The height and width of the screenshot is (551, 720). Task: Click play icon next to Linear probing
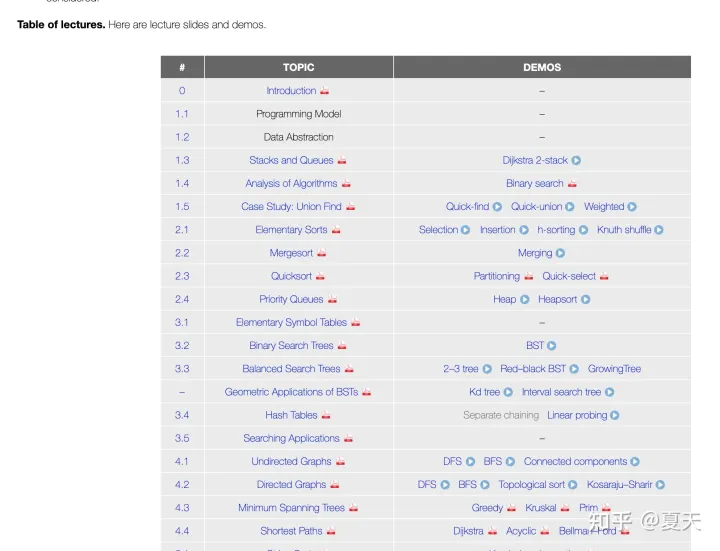pos(614,415)
